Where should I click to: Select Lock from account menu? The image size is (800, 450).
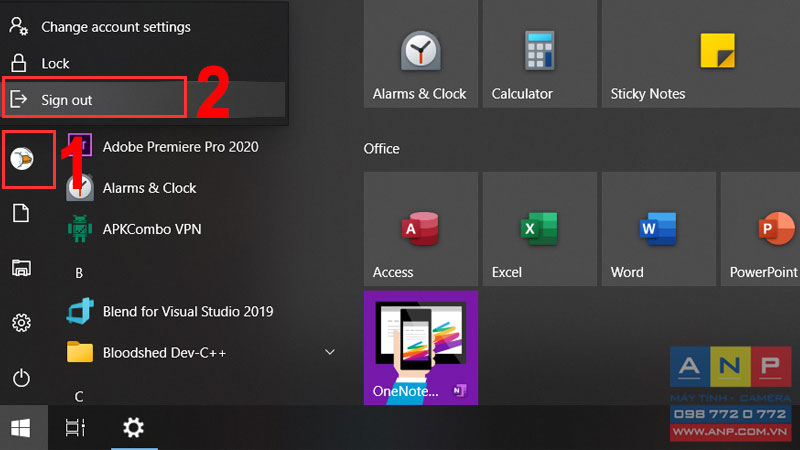tap(144, 63)
